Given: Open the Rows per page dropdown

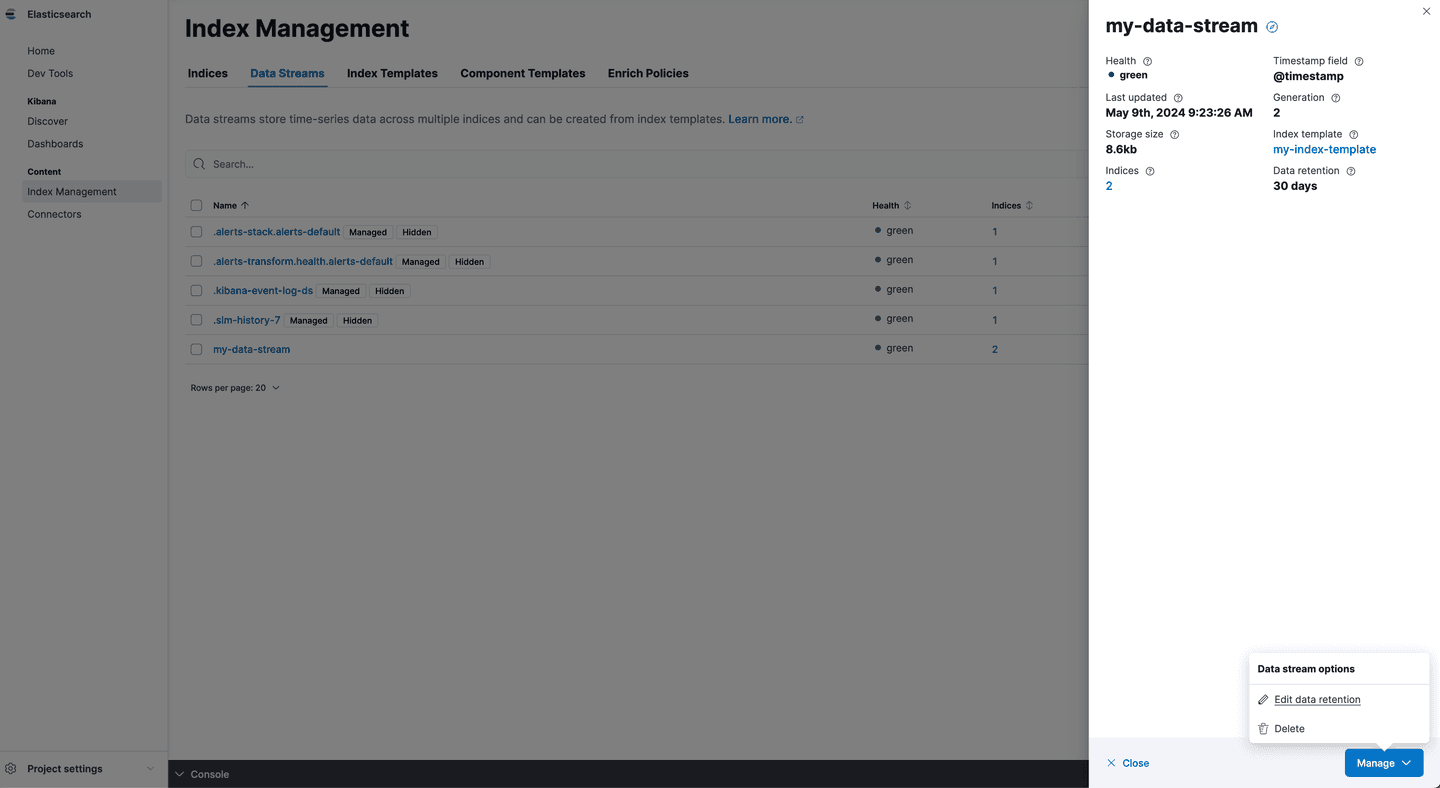Looking at the screenshot, I should [x=235, y=388].
